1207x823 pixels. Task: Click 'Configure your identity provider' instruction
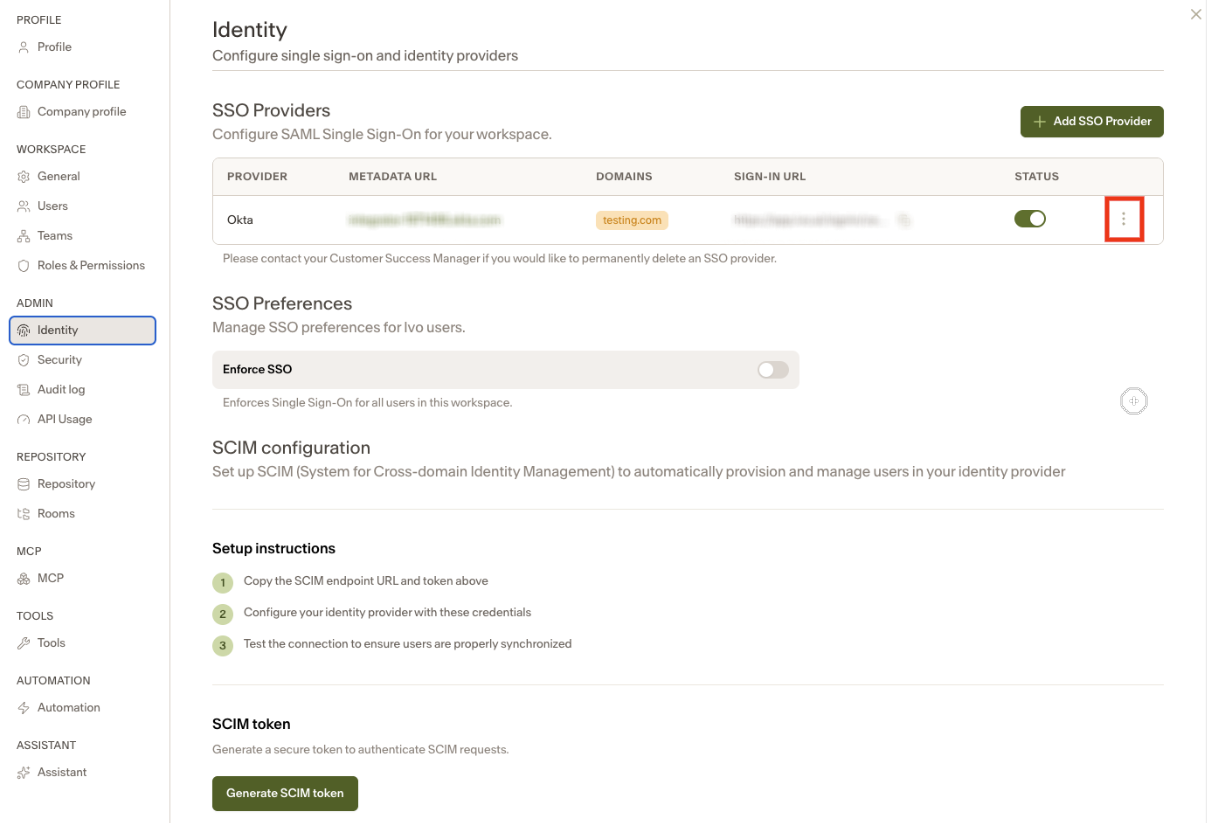coord(387,612)
